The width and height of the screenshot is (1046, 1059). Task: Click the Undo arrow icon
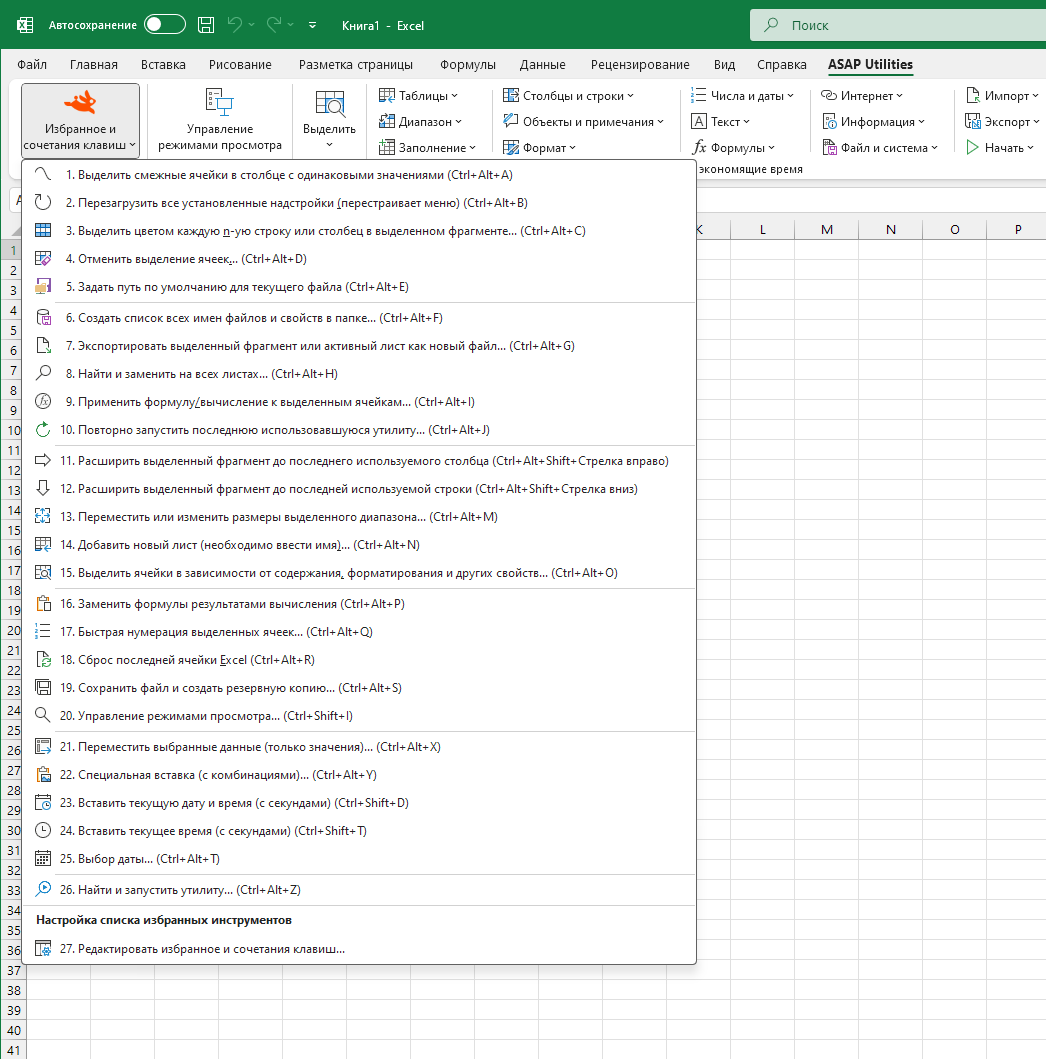234,25
